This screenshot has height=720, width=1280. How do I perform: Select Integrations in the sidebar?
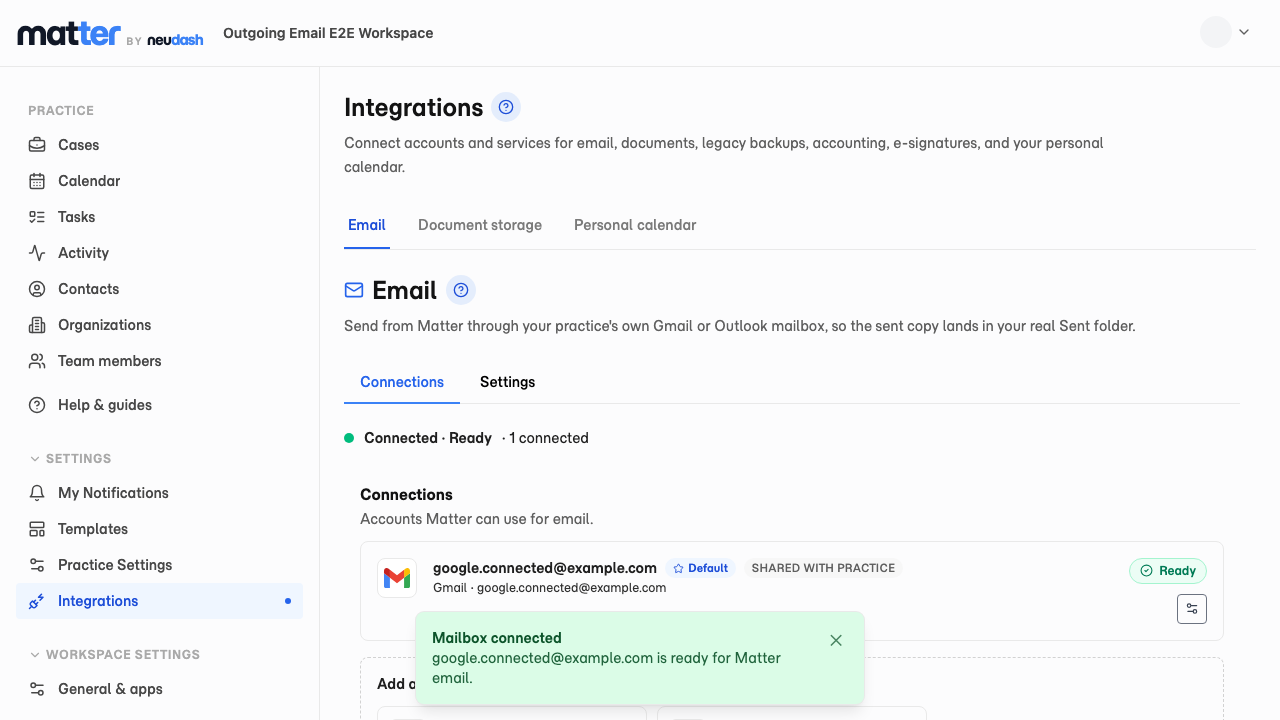(x=159, y=601)
